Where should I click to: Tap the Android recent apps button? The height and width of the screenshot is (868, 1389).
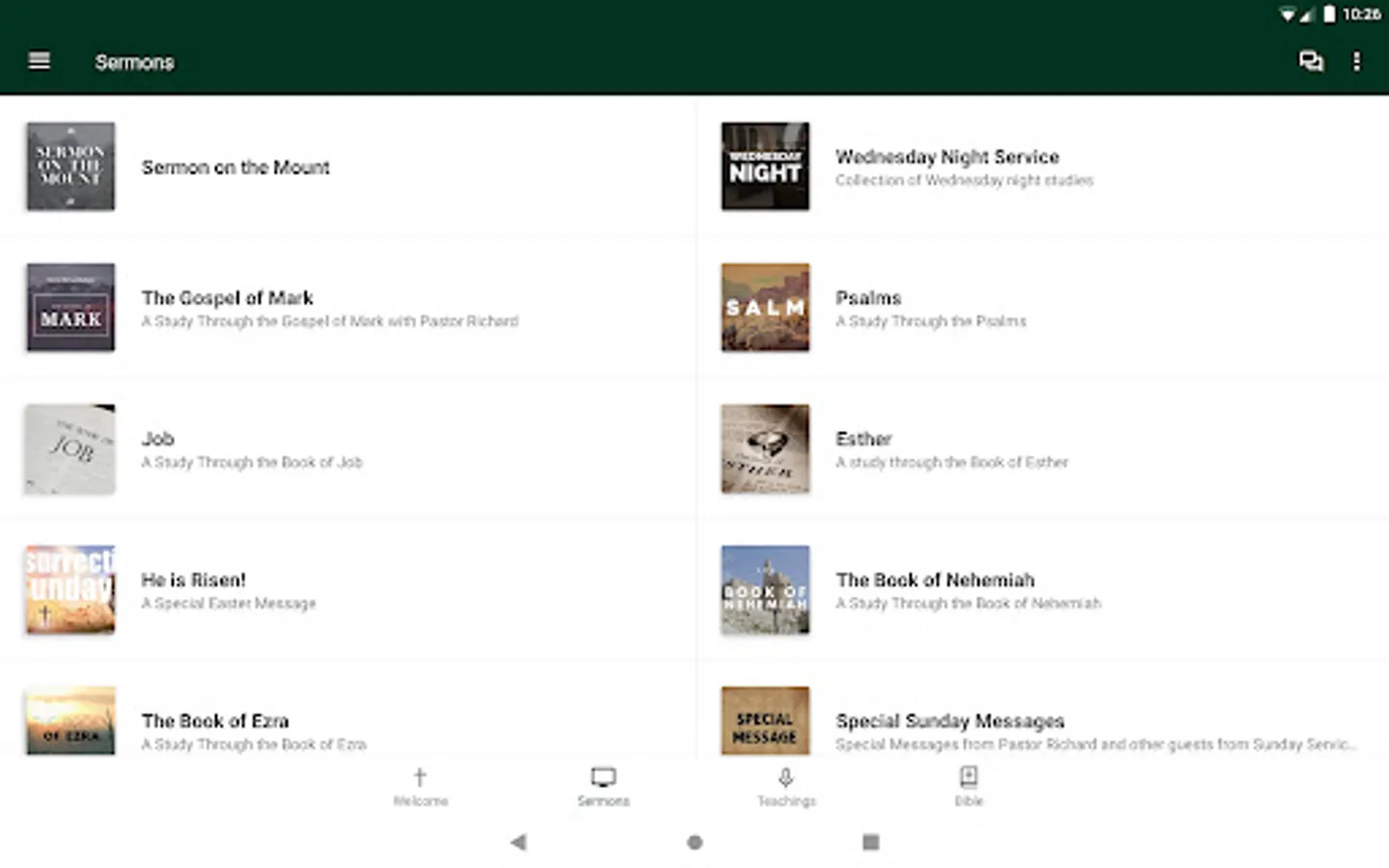point(870,842)
